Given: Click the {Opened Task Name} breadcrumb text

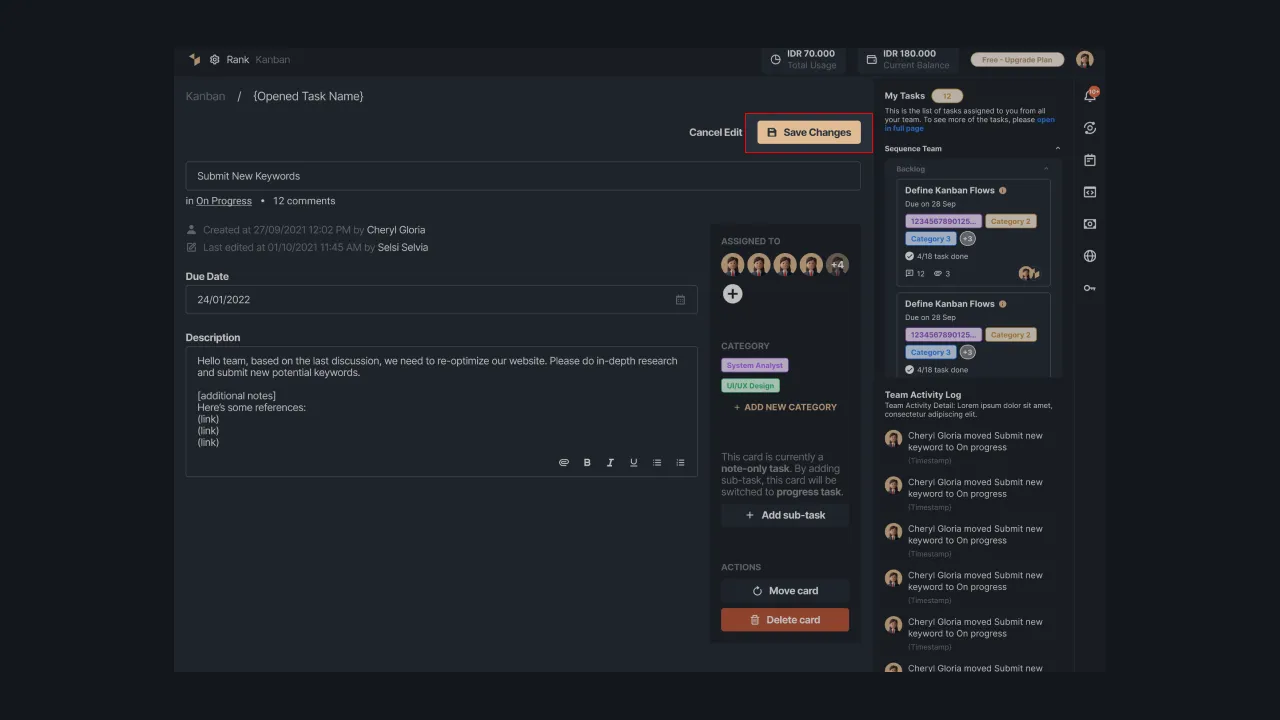Looking at the screenshot, I should pyautogui.click(x=309, y=96).
